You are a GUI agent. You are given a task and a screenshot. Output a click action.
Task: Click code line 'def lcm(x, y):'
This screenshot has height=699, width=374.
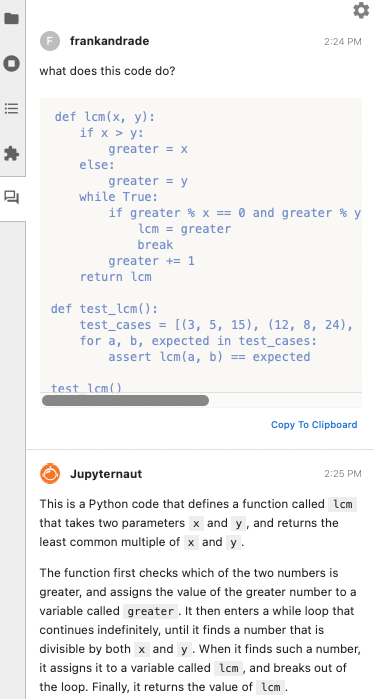[104, 117]
